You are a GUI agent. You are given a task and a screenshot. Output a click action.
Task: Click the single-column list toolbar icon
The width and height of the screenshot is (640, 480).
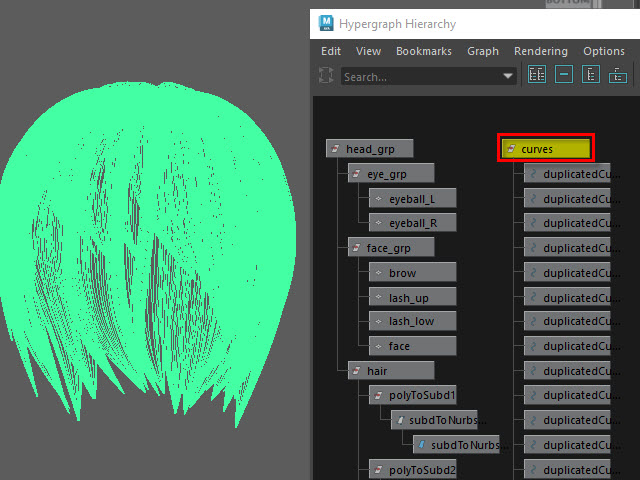[x=591, y=75]
